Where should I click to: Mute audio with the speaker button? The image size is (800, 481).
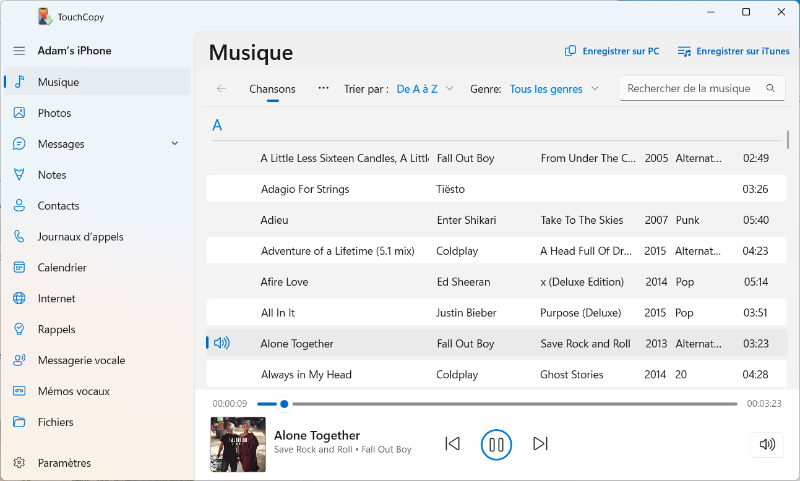767,444
